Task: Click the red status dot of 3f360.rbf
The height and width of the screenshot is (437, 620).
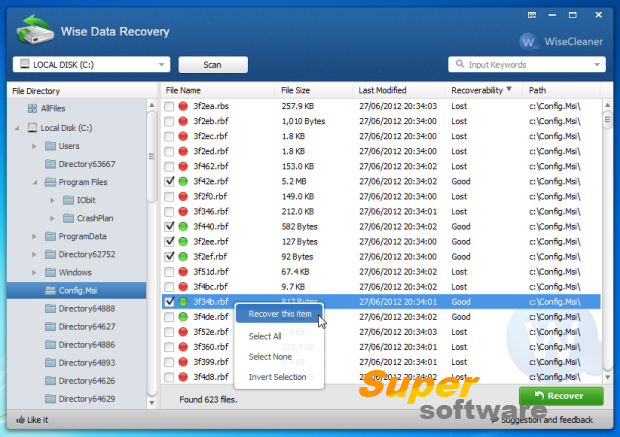Action: (x=183, y=347)
